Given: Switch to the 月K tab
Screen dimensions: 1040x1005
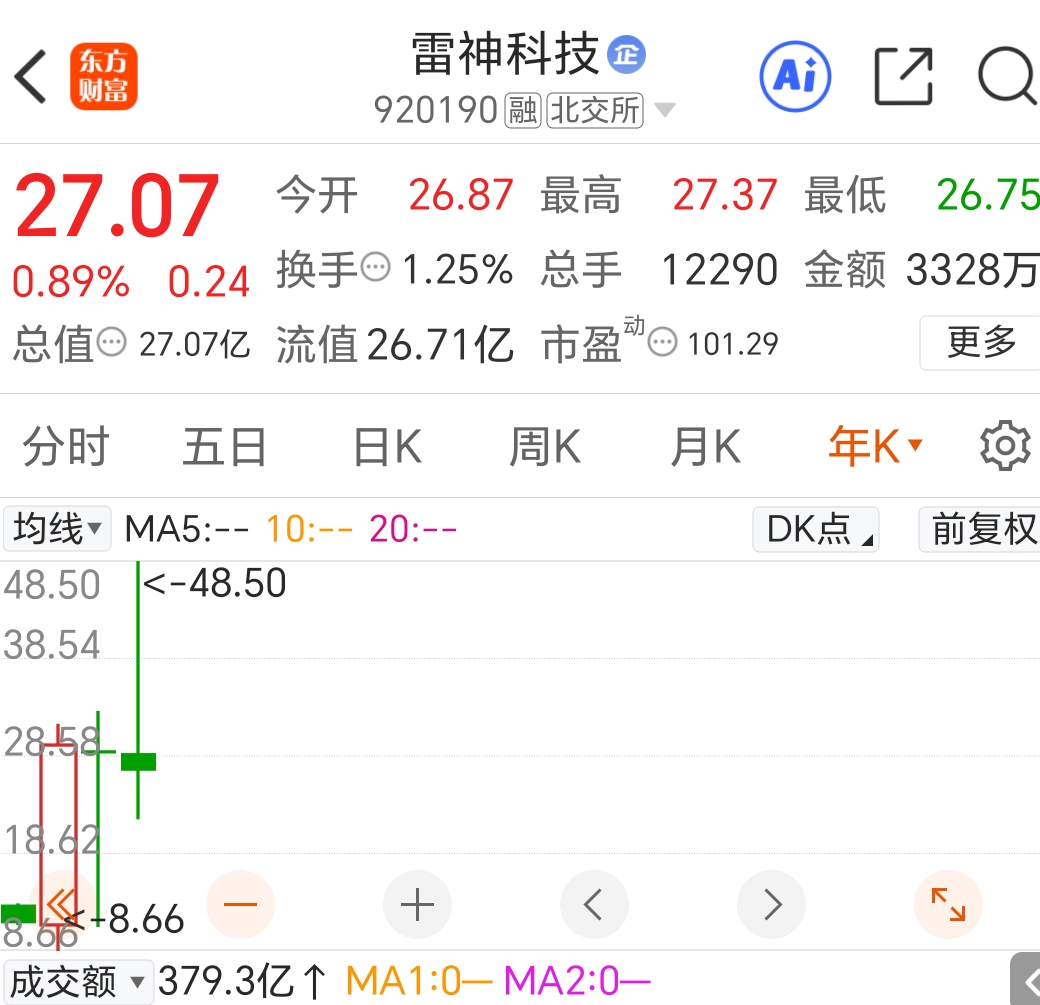Looking at the screenshot, I should 705,446.
